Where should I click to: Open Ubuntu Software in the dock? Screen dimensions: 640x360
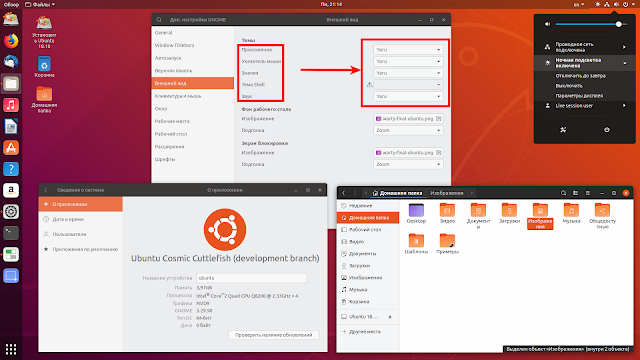(x=11, y=147)
